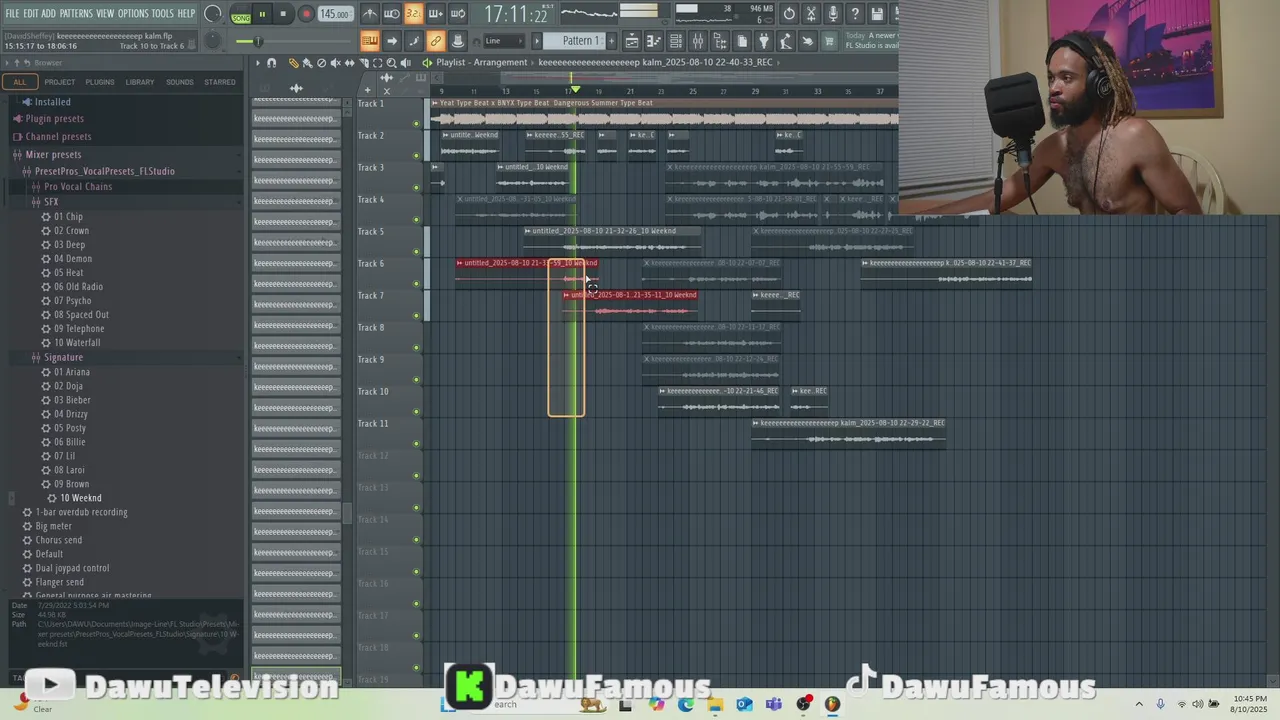The width and height of the screenshot is (1280, 720).
Task: Click the Record button in transport
Action: coord(306,14)
